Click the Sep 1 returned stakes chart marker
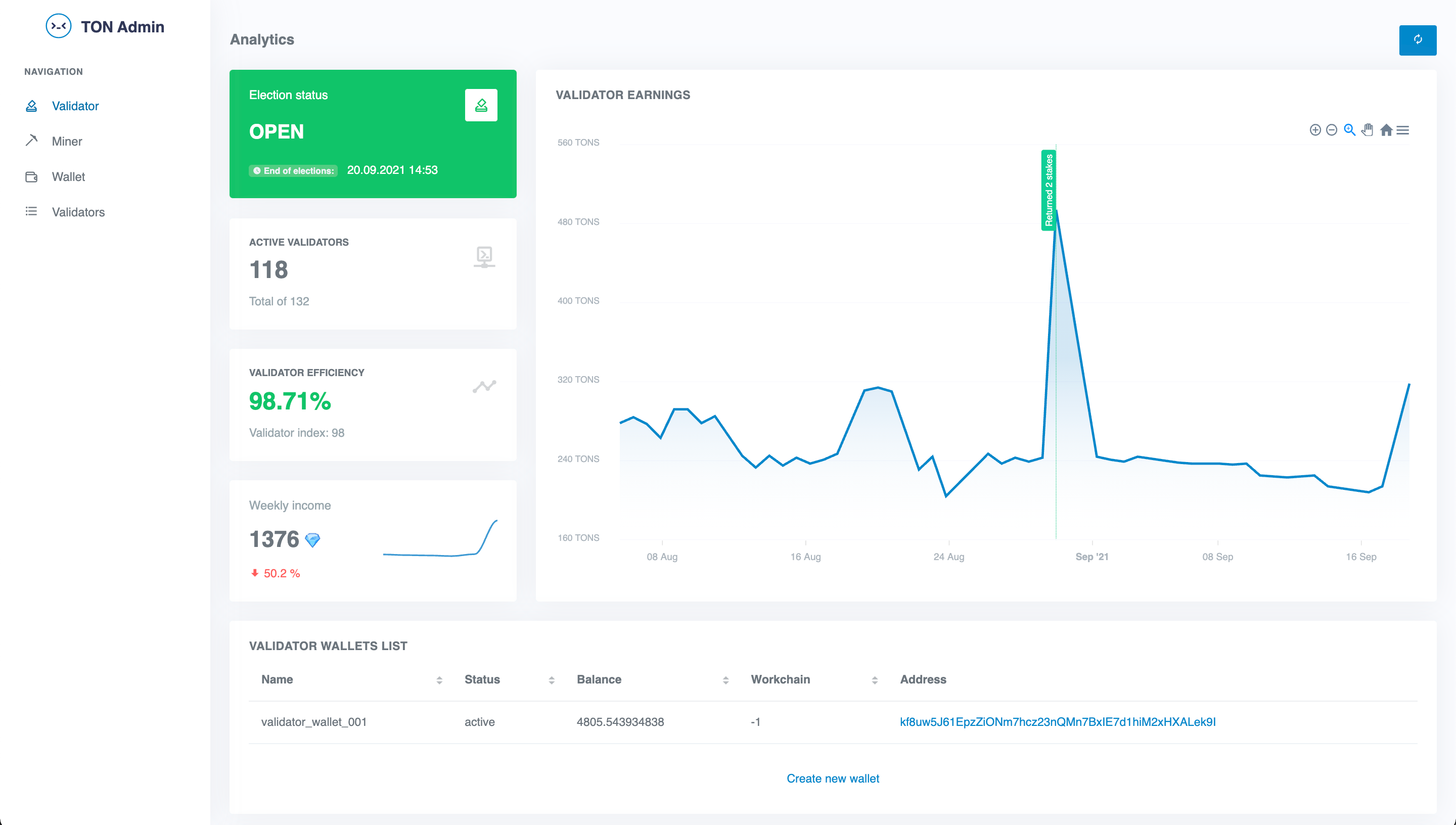Viewport: 1456px width, 825px height. coord(1050,190)
